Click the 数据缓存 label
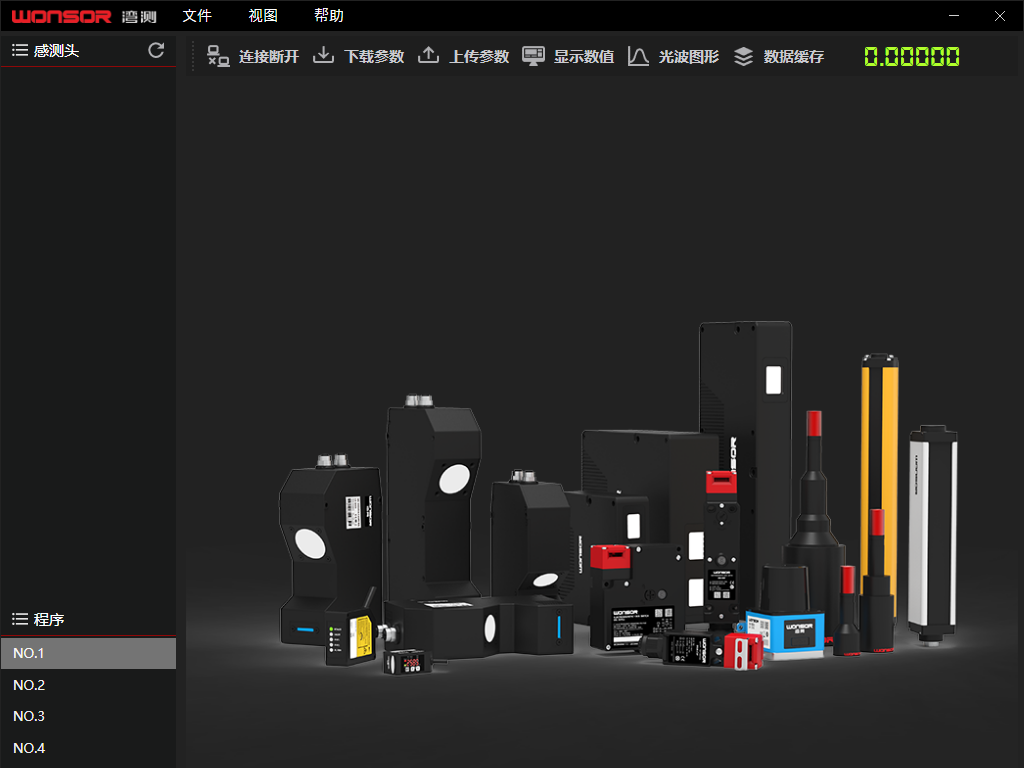Screen dimensions: 1024x768 coord(793,57)
